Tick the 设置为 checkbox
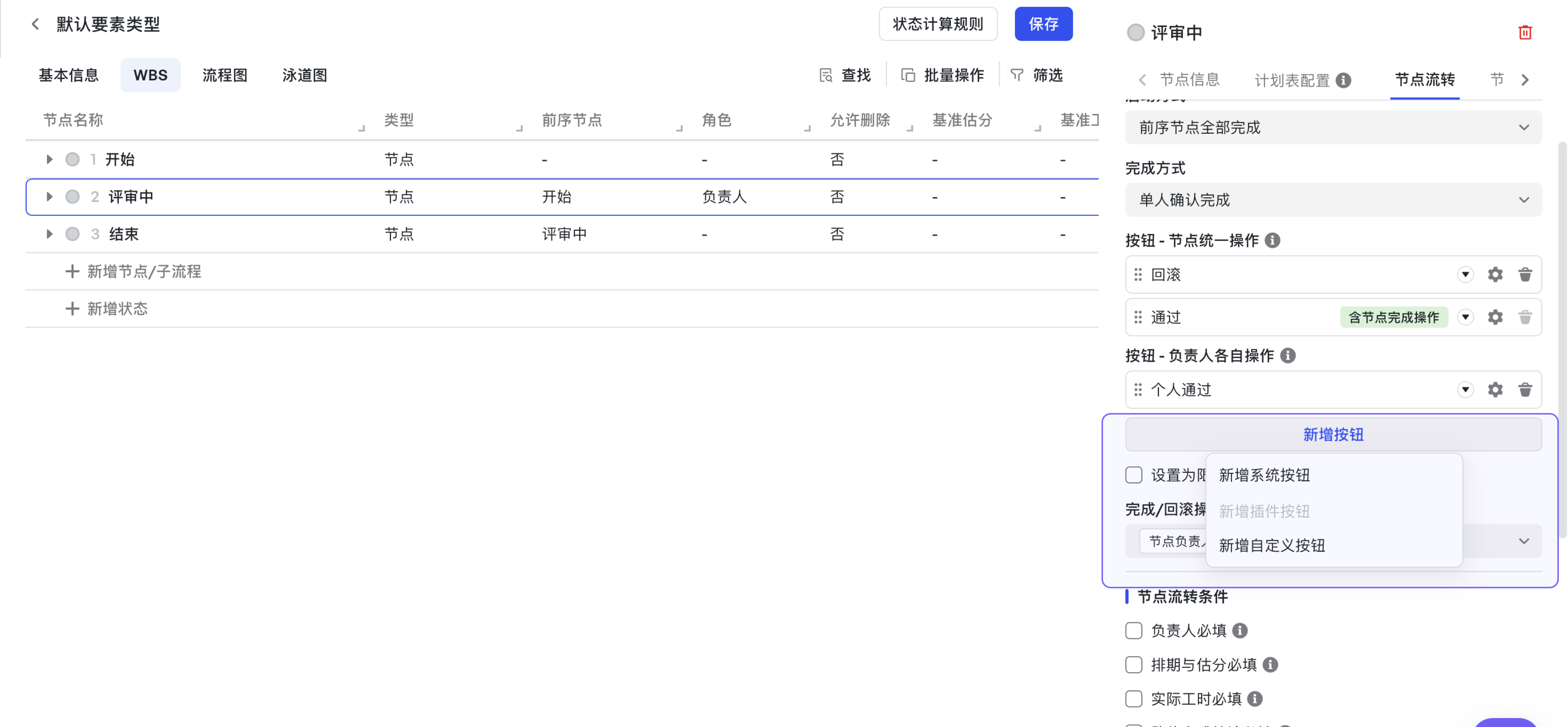1568x727 pixels. 1134,474
